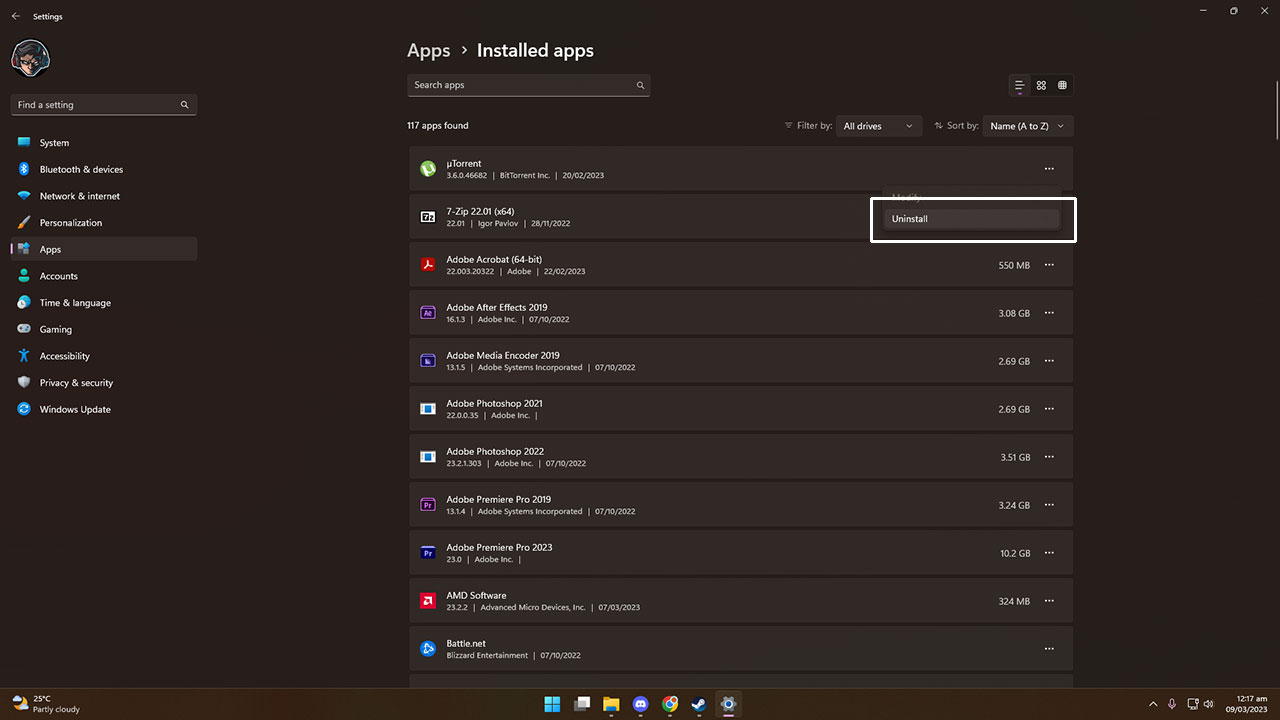The height and width of the screenshot is (720, 1280).
Task: Open Accounts settings
Action: point(104,276)
